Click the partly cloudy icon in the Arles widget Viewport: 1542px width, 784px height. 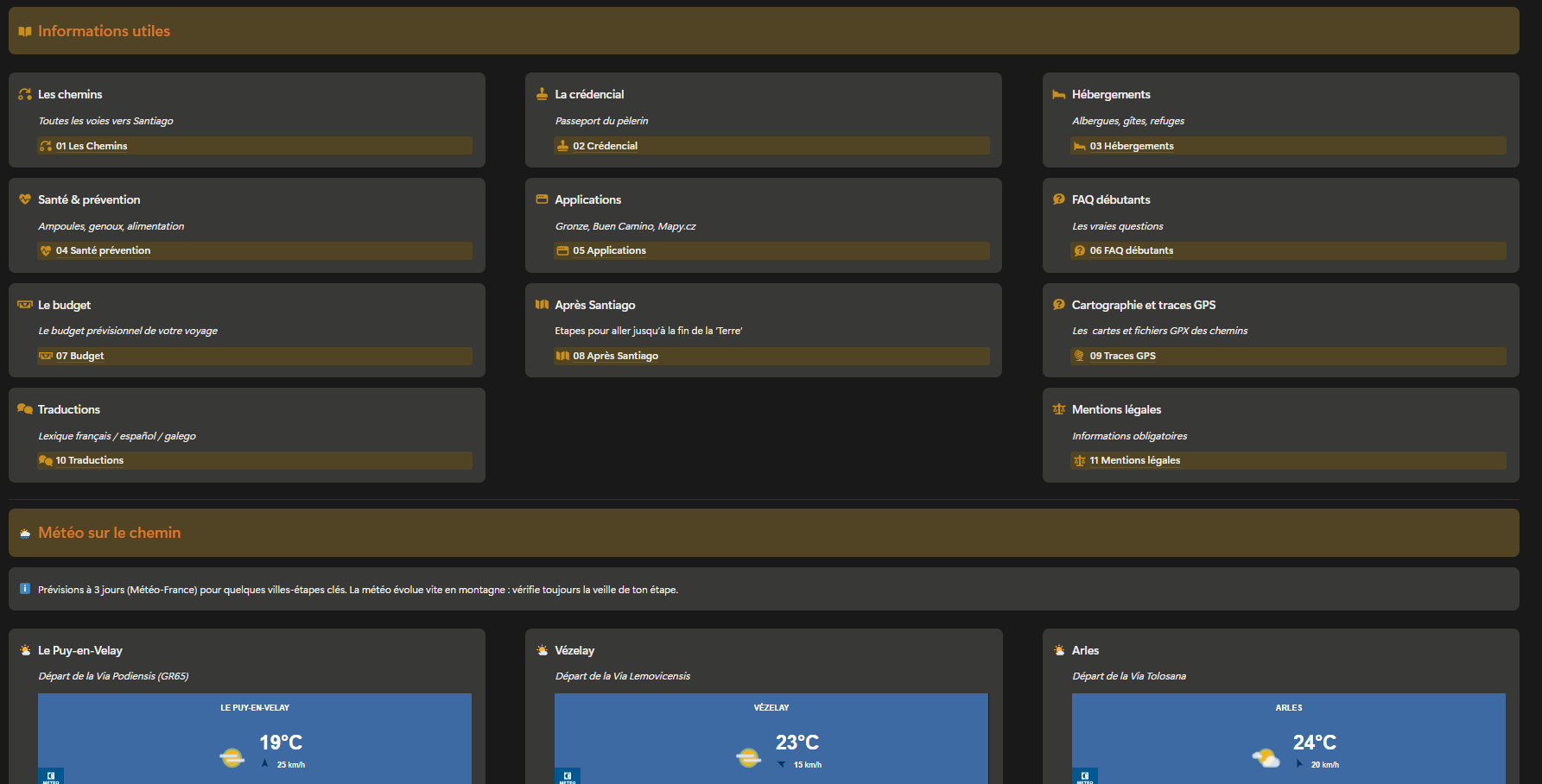1266,758
